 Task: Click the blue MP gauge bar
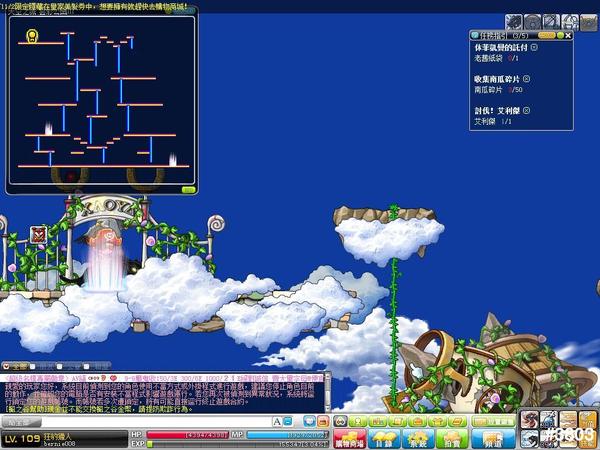pos(287,435)
